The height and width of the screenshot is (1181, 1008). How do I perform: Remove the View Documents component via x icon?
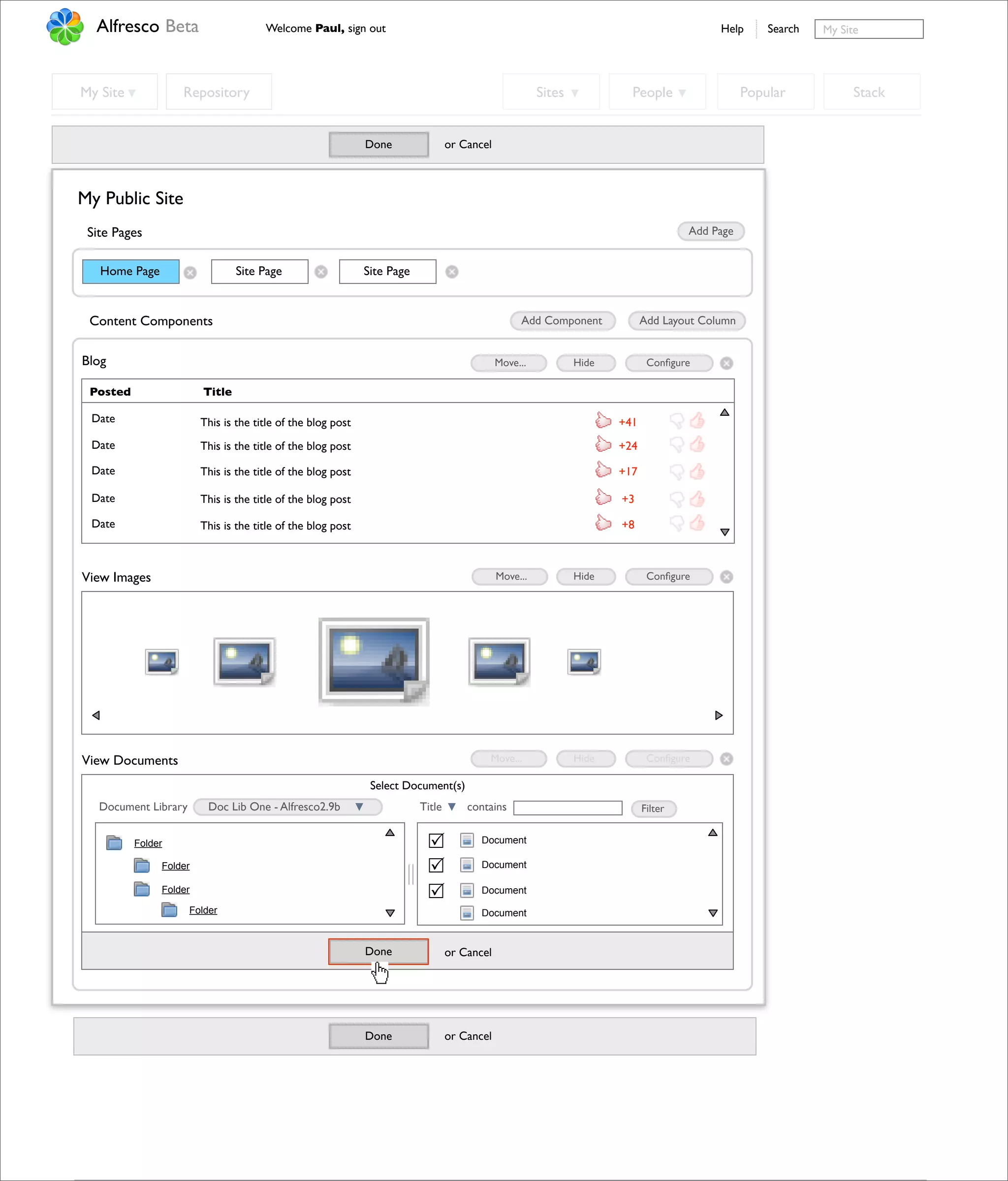(726, 759)
